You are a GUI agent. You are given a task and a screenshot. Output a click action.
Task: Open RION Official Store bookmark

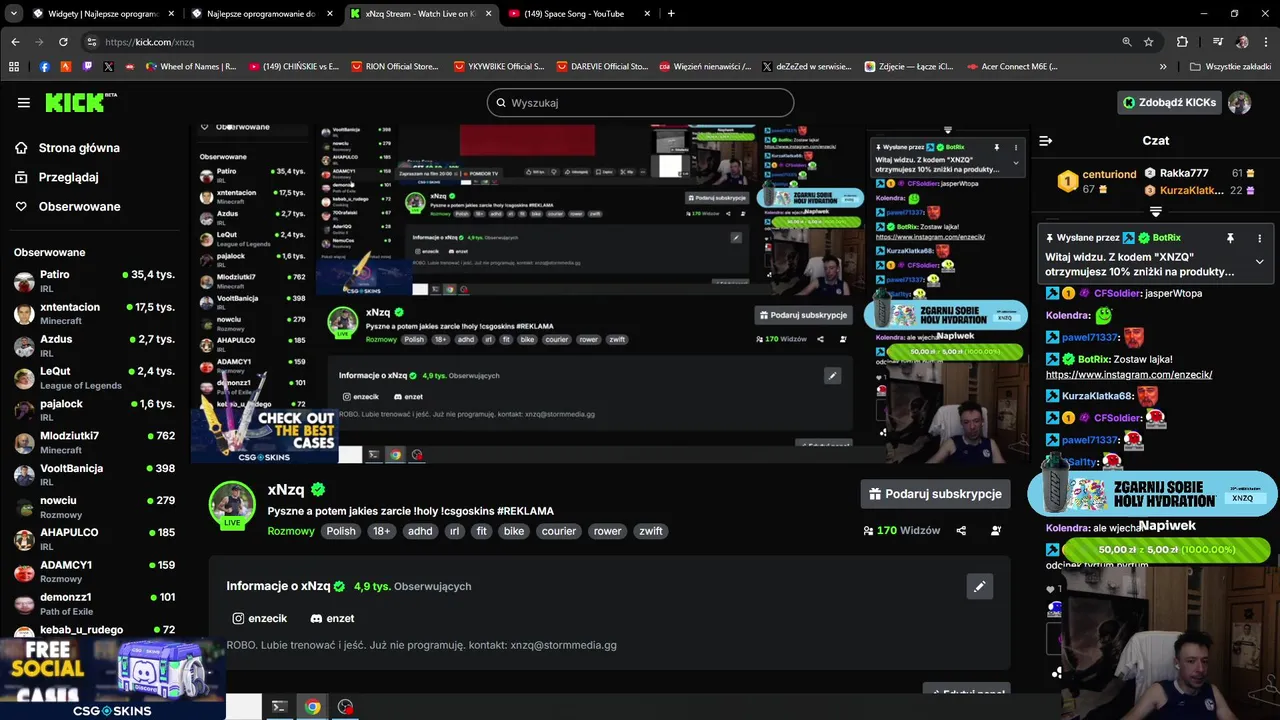395,67
